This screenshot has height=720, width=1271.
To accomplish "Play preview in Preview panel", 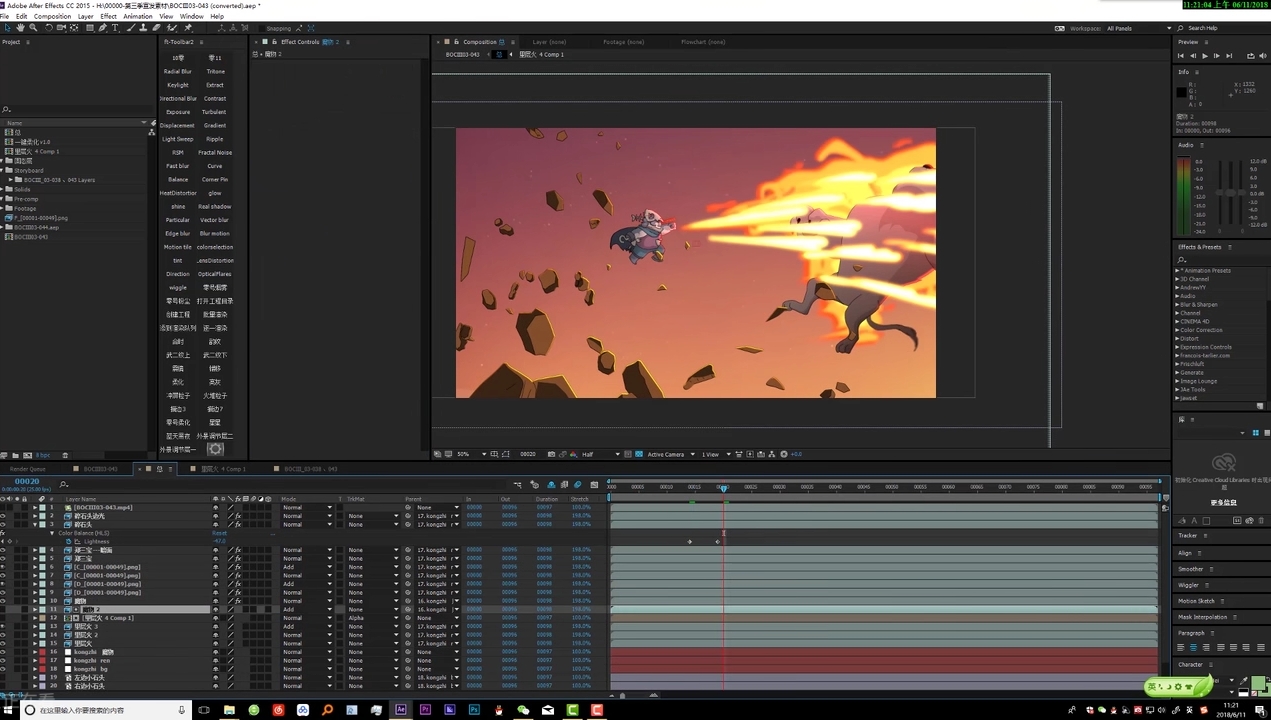I will click(x=1205, y=56).
